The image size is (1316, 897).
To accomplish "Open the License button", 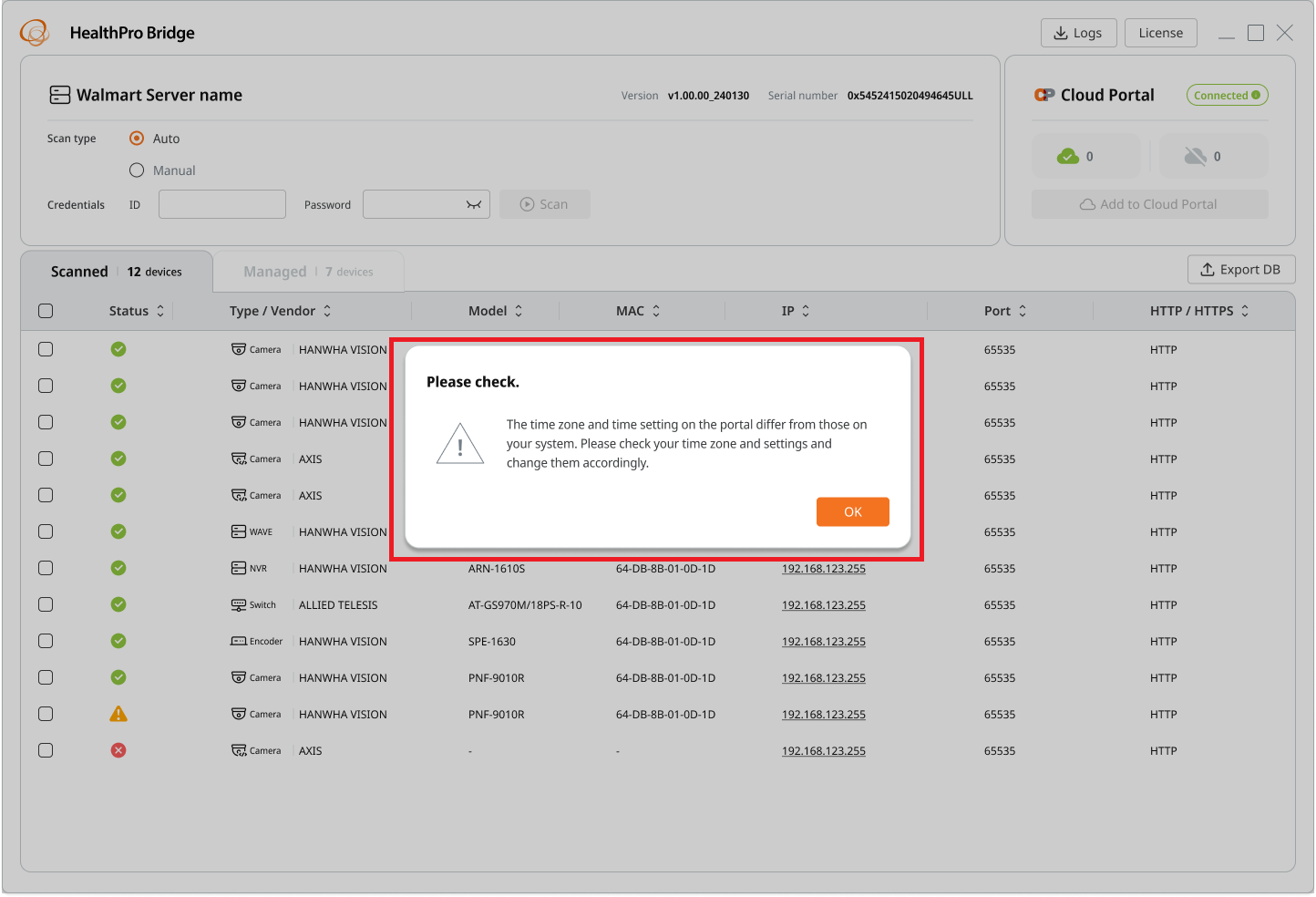I will 1161,33.
